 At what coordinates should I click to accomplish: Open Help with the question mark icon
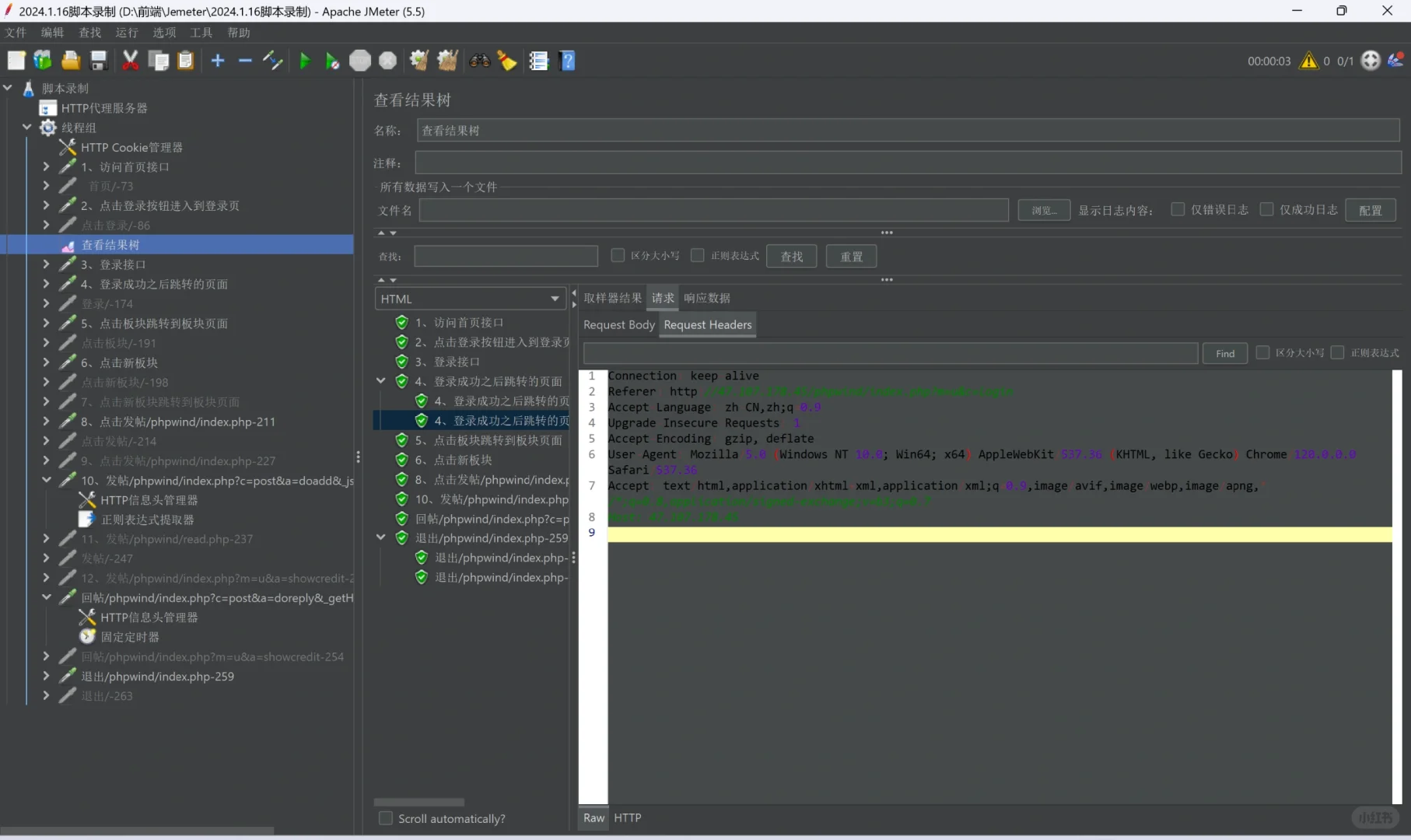tap(568, 61)
